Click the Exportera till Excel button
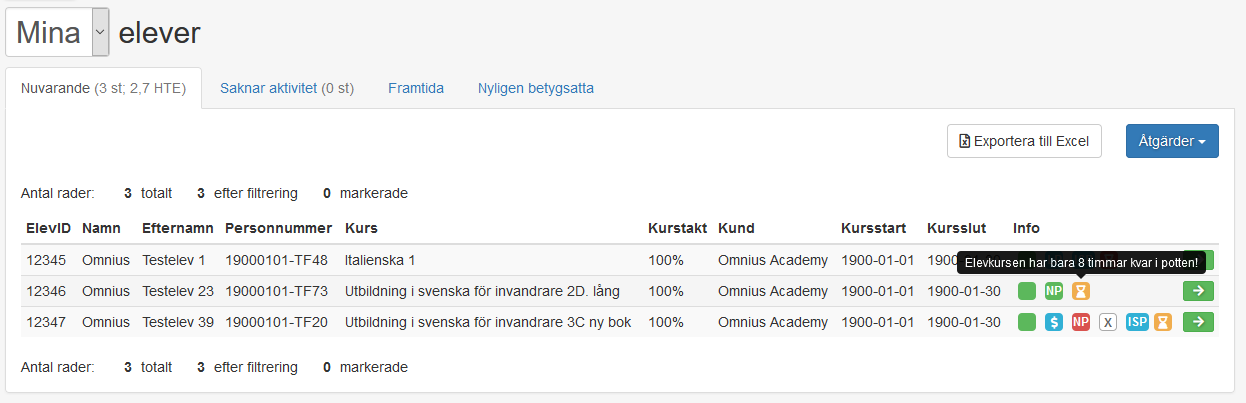 (1024, 141)
